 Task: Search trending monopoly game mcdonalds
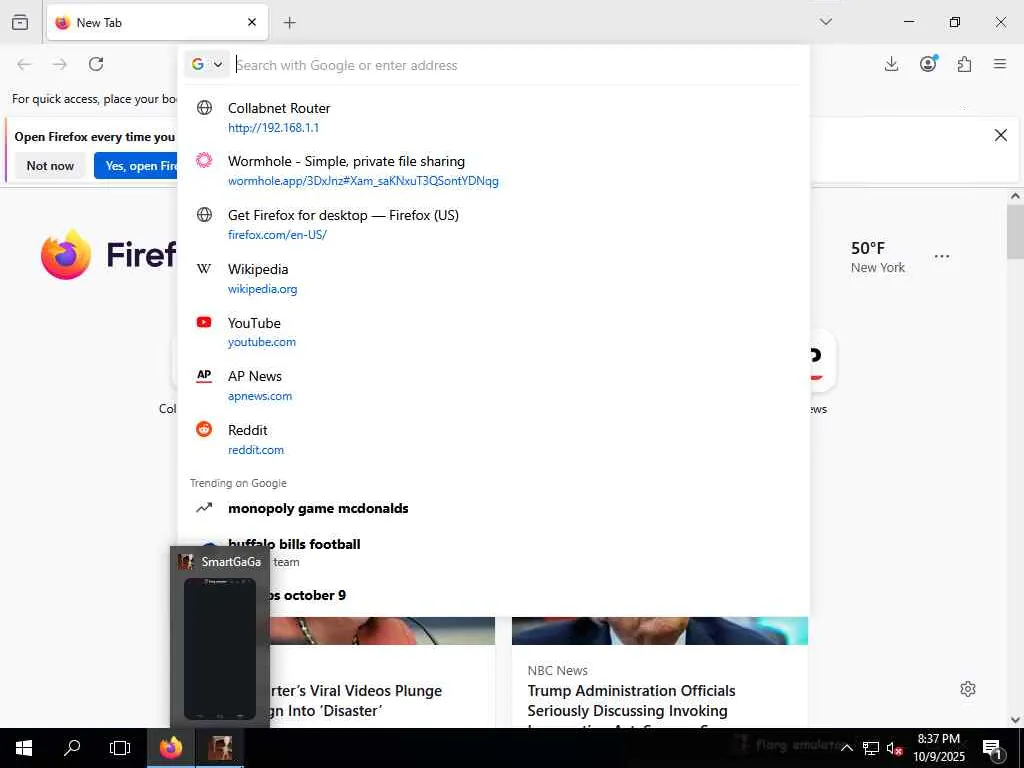[x=494, y=508]
